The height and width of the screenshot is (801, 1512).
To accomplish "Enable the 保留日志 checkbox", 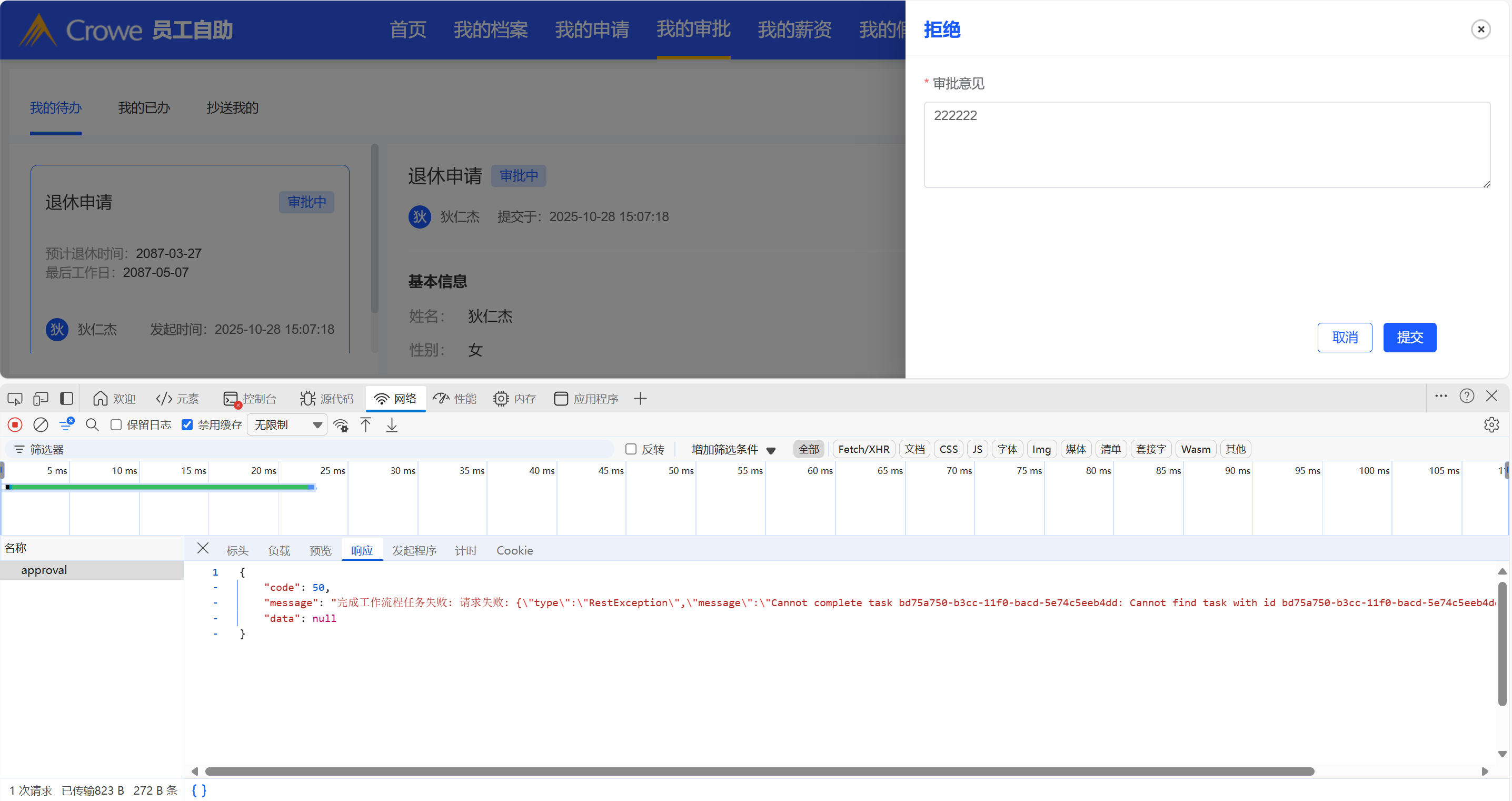I will pyautogui.click(x=116, y=424).
